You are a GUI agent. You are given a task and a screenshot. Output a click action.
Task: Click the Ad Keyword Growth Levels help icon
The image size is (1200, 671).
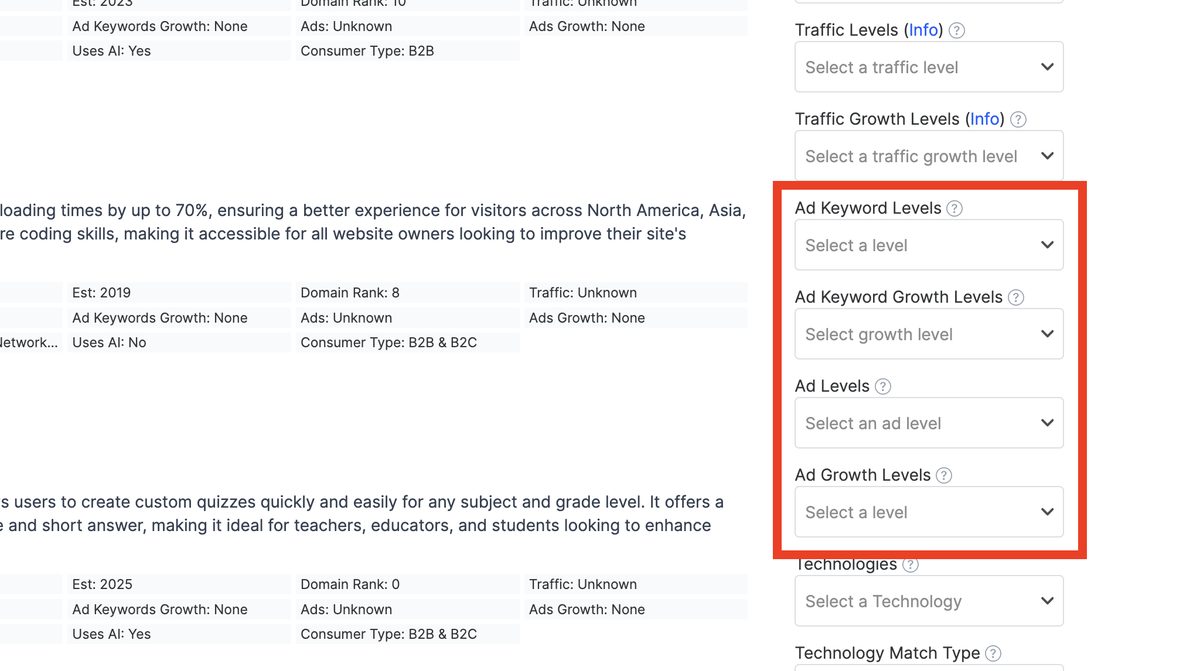[x=1017, y=296]
